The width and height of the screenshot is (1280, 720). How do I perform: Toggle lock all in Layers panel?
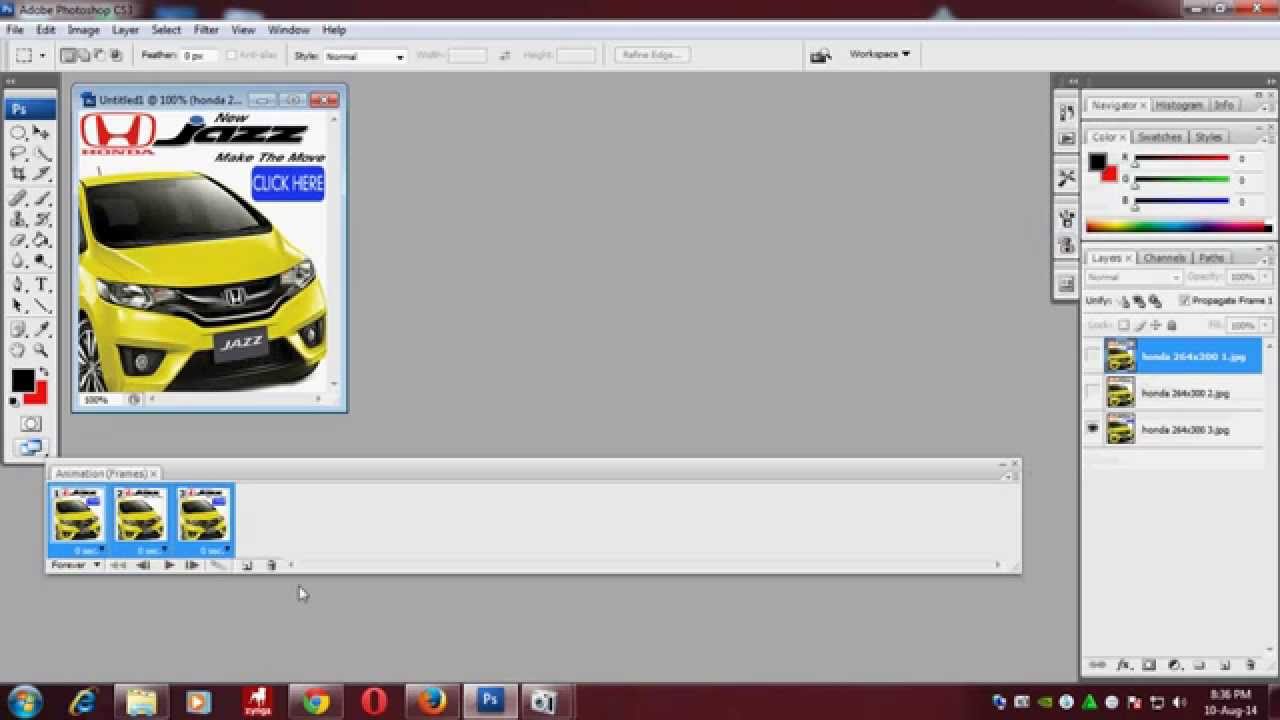click(x=1172, y=325)
